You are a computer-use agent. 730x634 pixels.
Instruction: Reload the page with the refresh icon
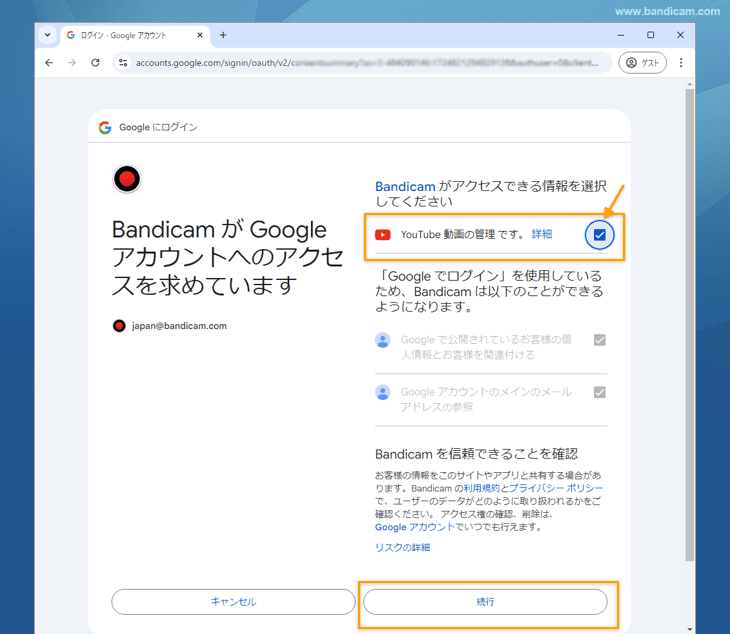[95, 63]
